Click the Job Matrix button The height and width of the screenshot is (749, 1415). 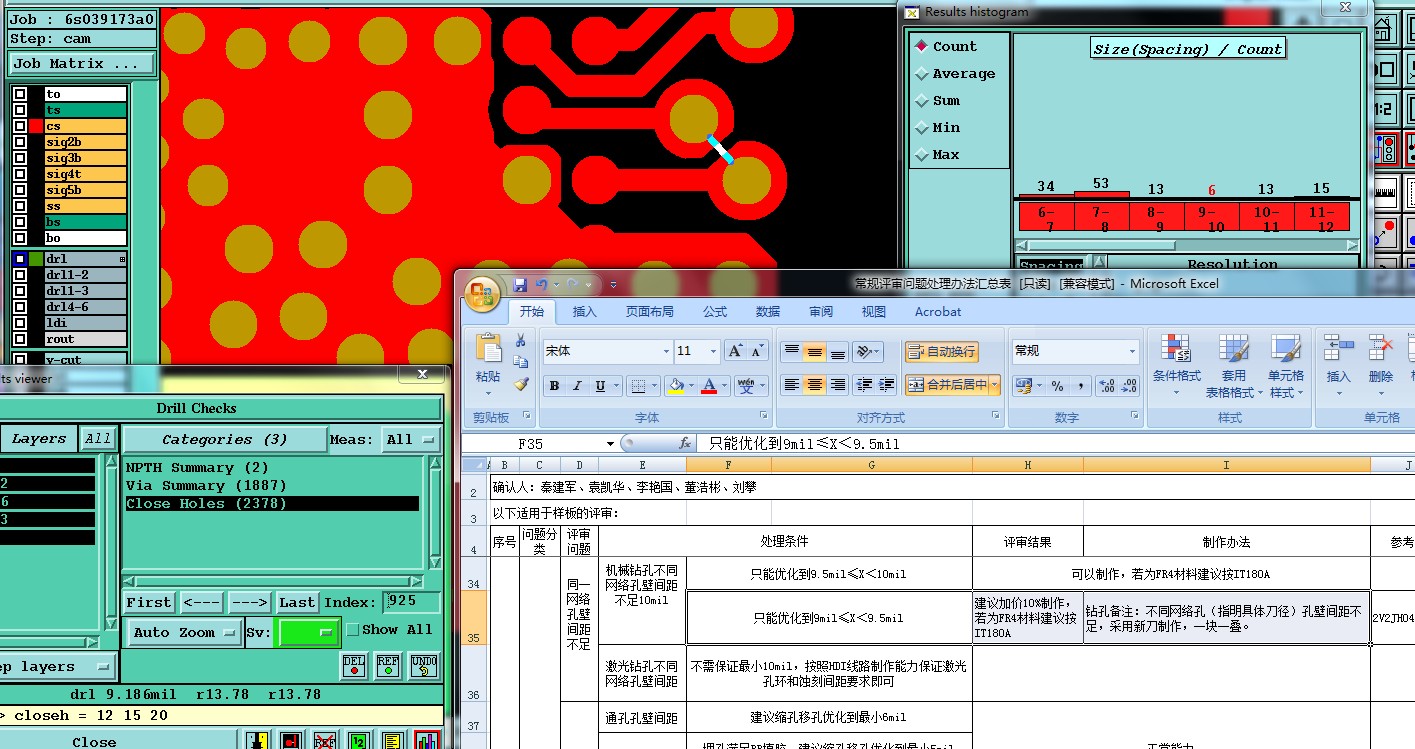point(82,63)
